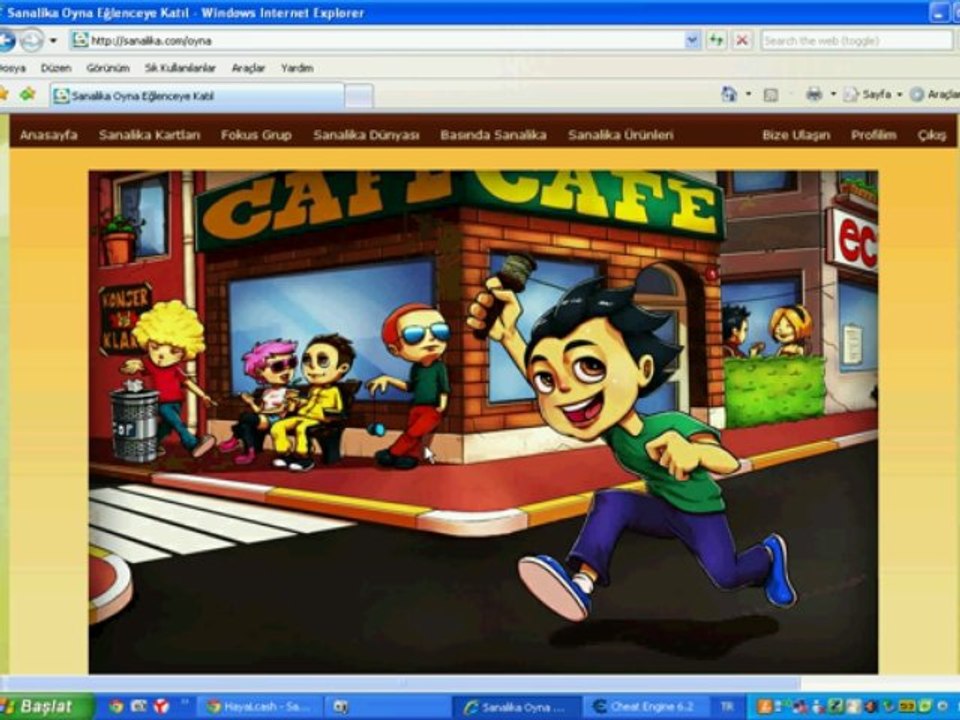The height and width of the screenshot is (720, 960).
Task: Click the Search the web box
Action: 856,40
